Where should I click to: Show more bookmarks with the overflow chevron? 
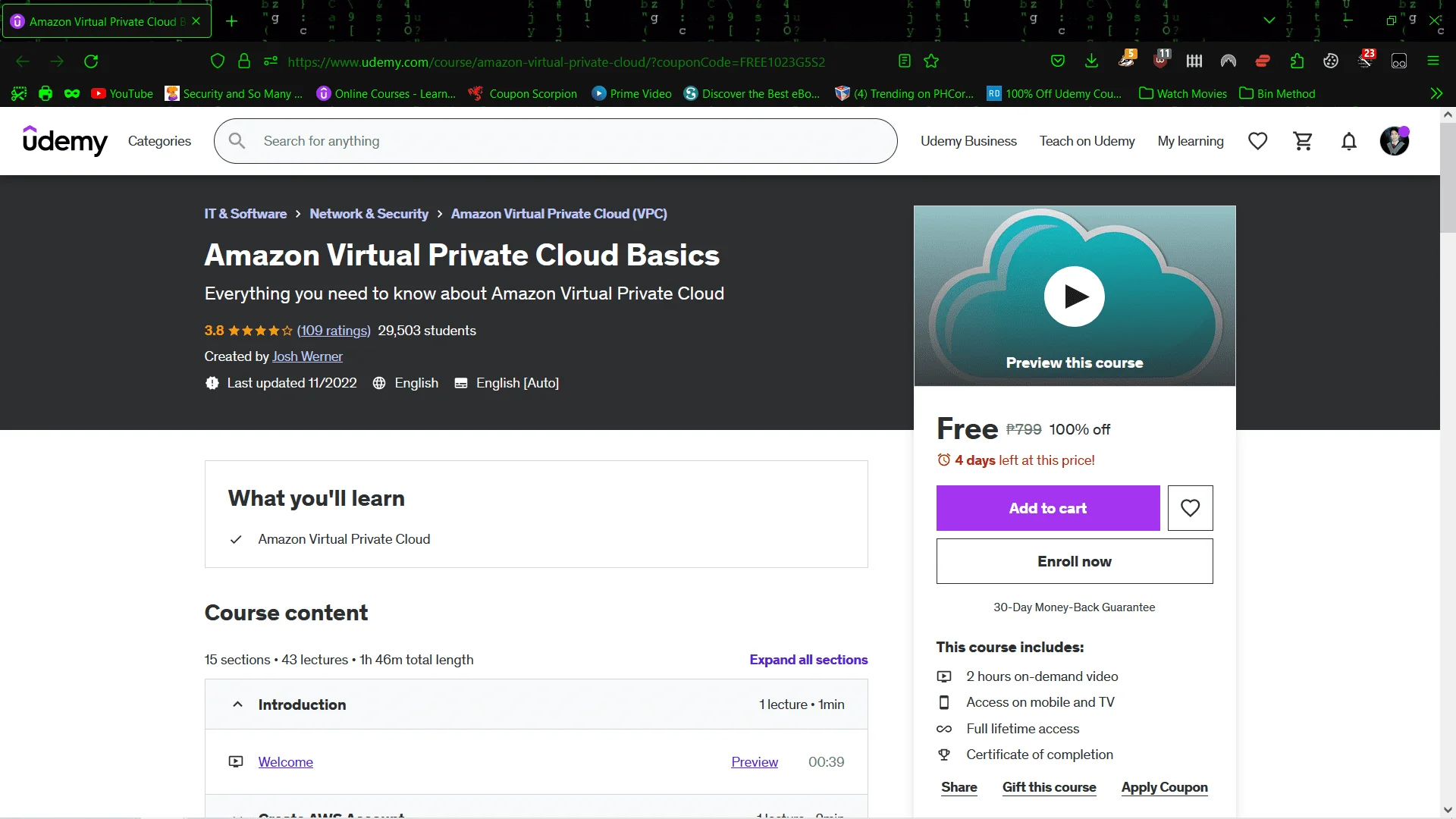pyautogui.click(x=1436, y=94)
